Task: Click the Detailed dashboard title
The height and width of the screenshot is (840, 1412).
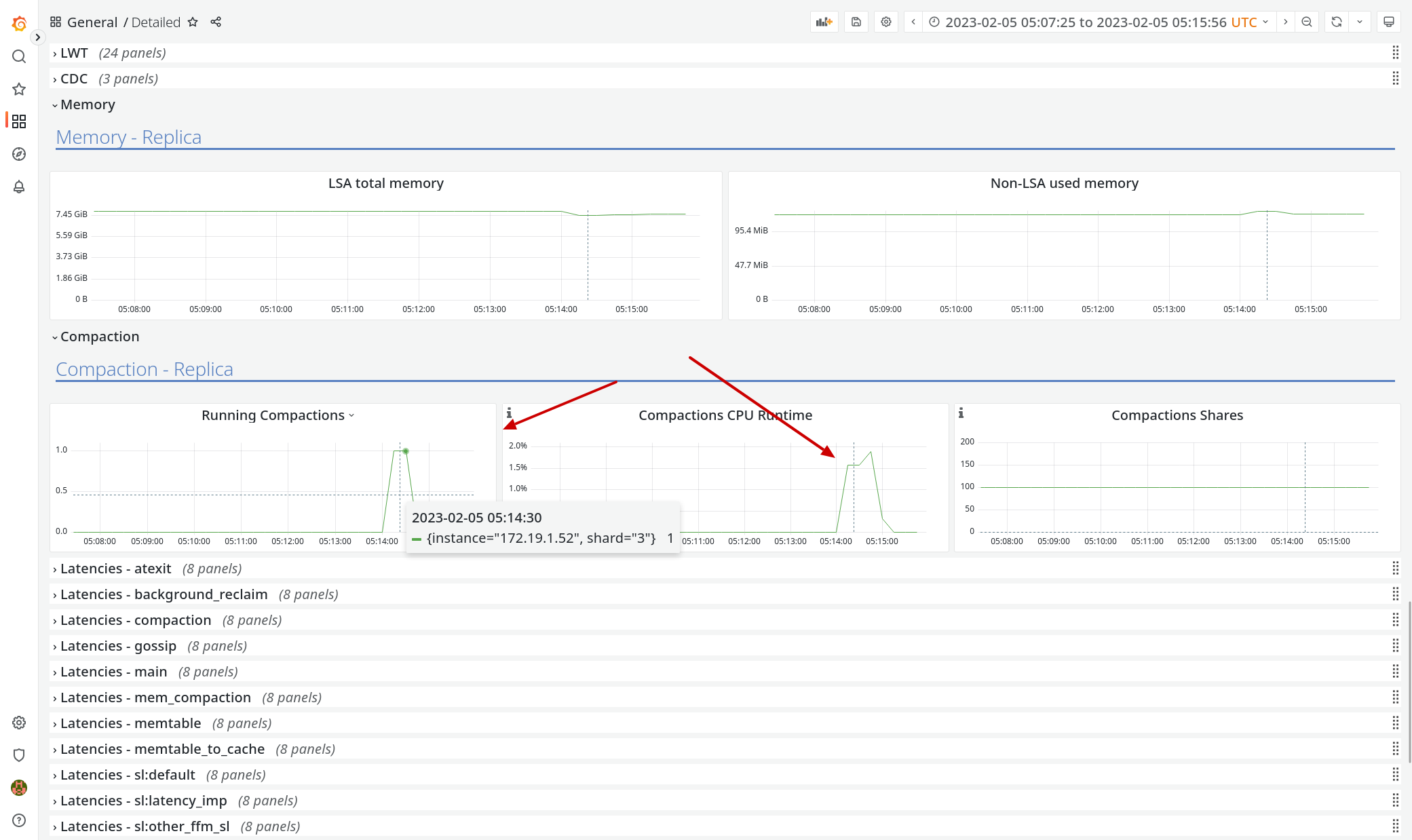Action: coord(156,22)
